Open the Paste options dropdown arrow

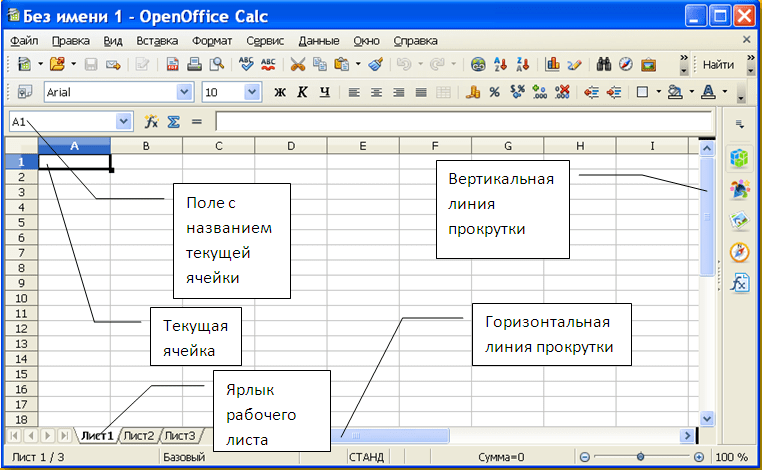[358, 64]
